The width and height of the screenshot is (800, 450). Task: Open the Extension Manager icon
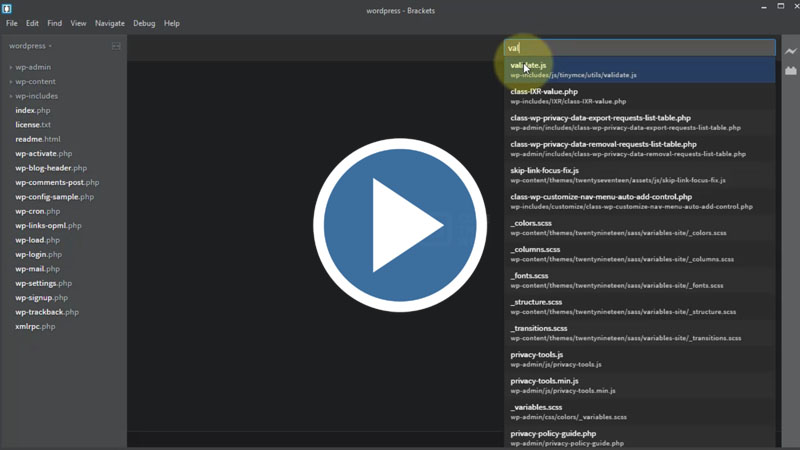[x=790, y=71]
